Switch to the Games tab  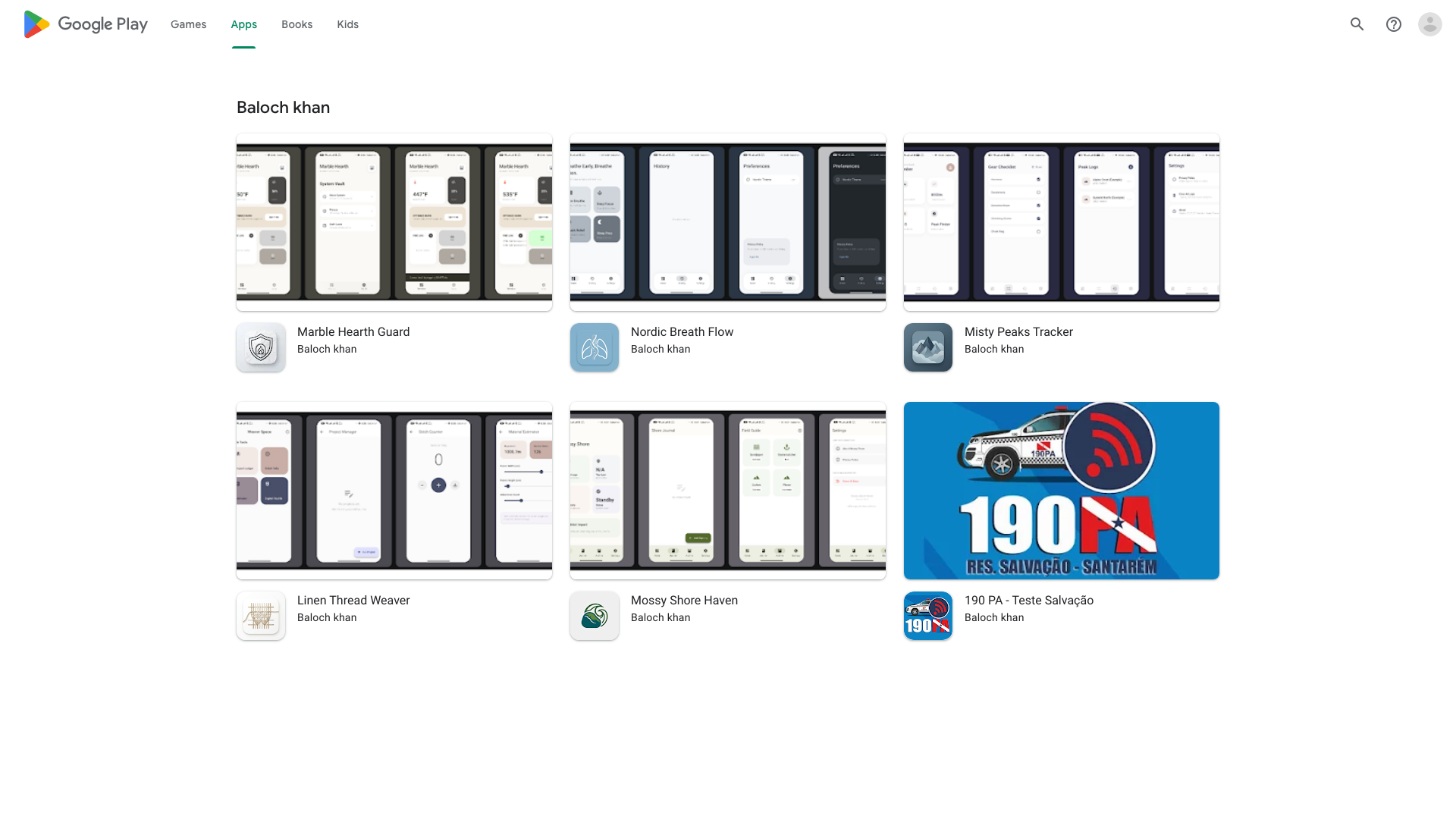189,24
